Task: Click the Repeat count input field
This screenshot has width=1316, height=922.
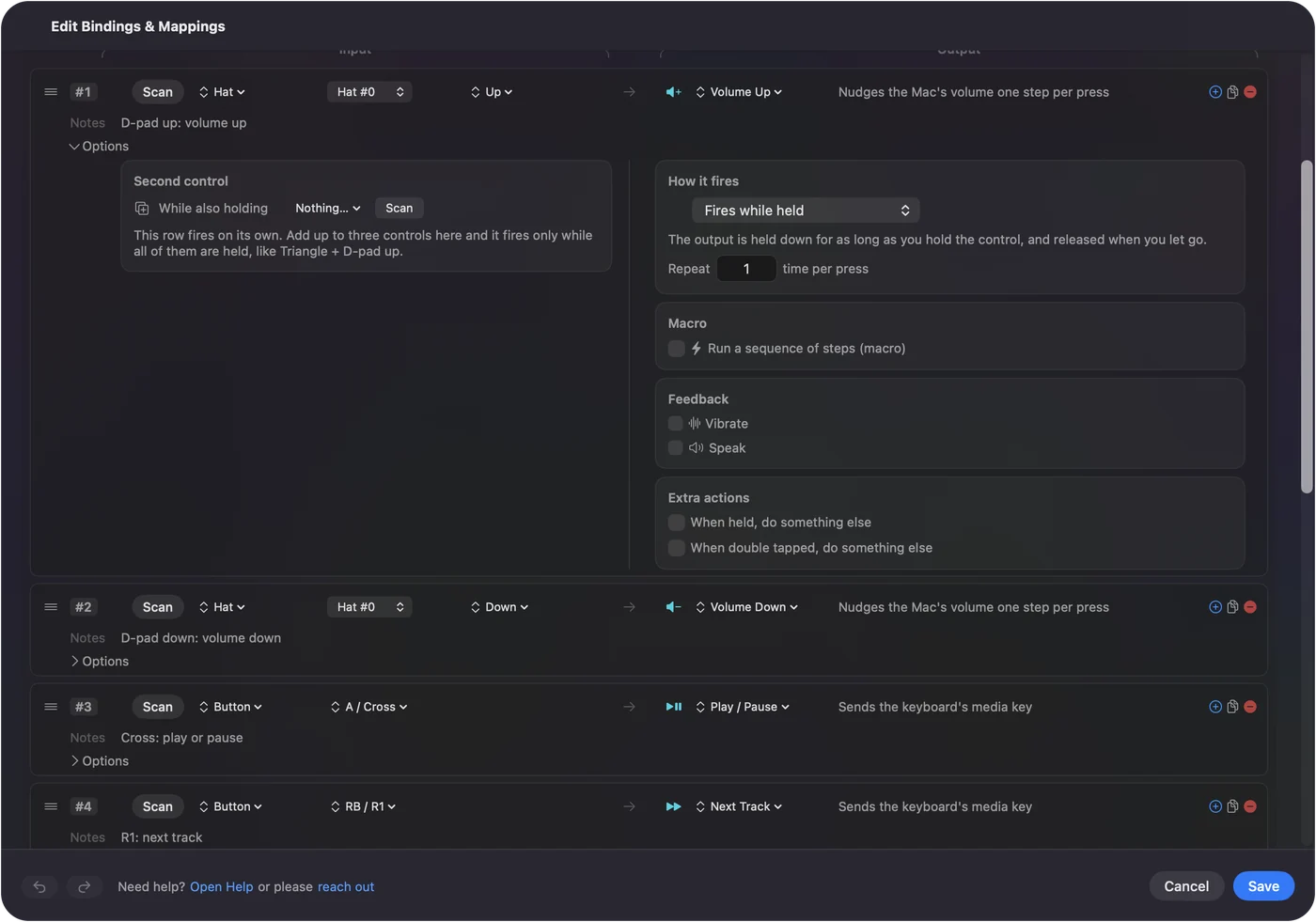Action: (746, 269)
